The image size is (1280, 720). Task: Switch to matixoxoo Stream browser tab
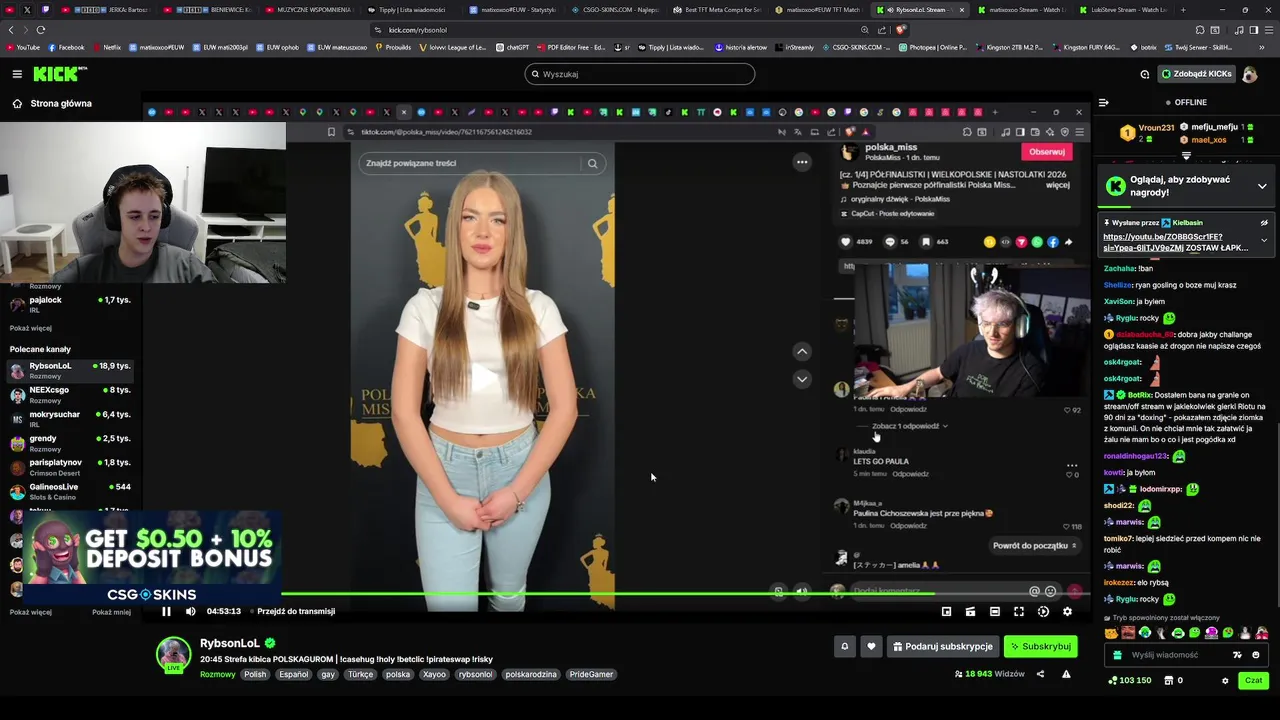point(1020,9)
